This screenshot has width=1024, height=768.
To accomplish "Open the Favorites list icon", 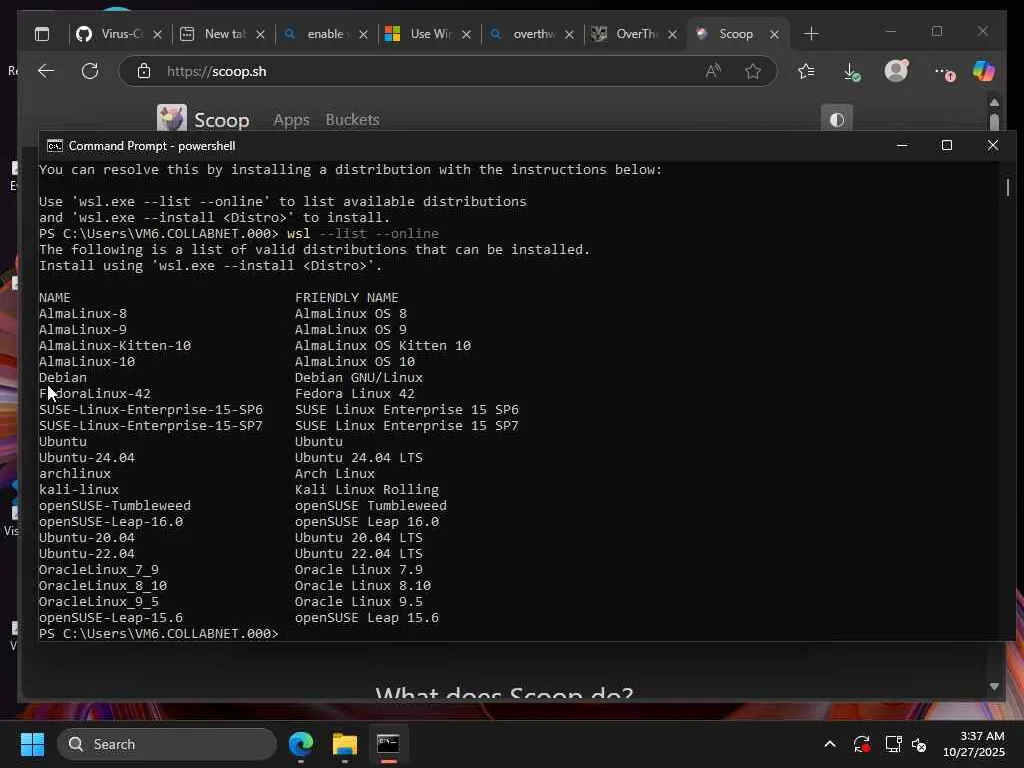I will (x=807, y=71).
